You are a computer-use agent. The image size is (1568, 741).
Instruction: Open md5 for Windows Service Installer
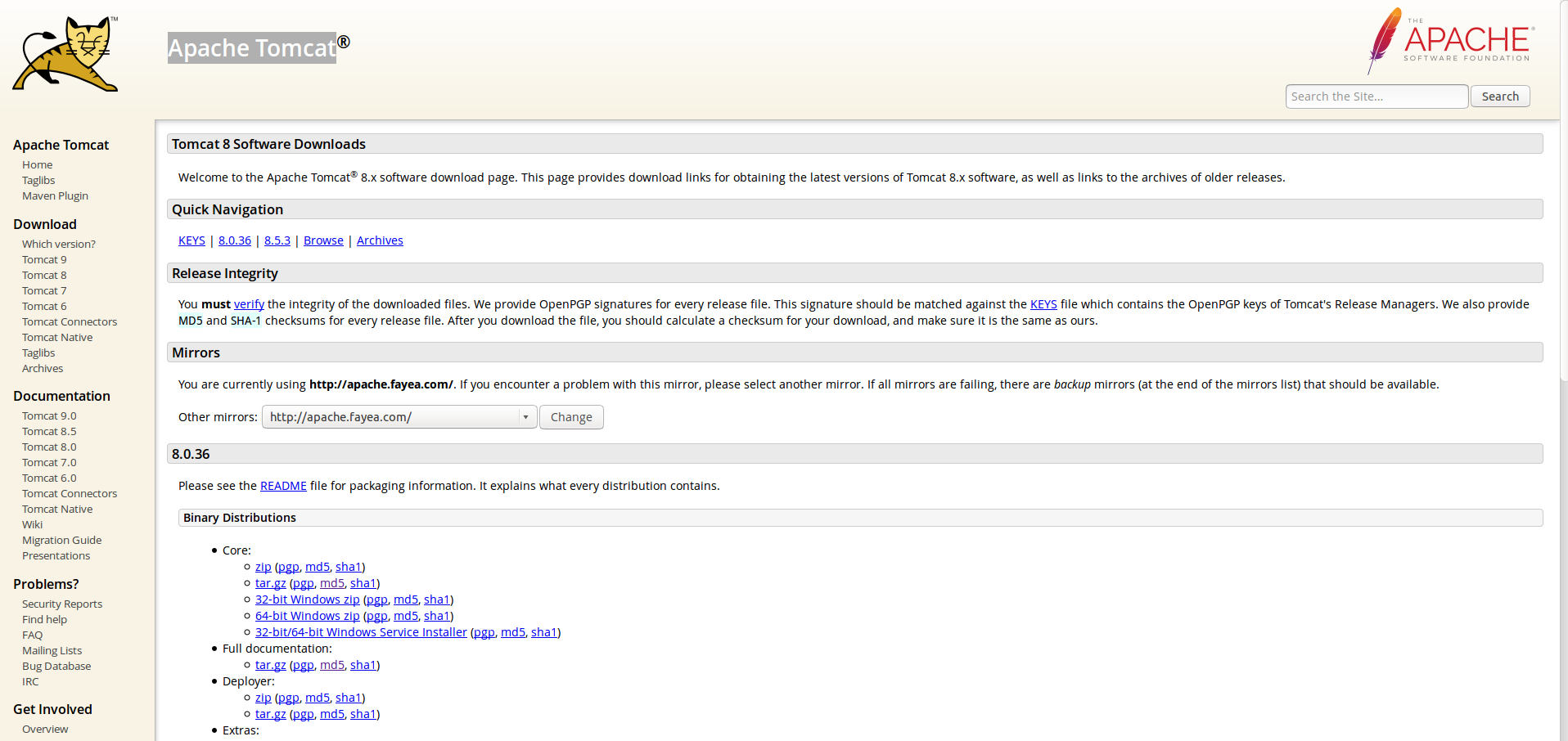click(513, 632)
